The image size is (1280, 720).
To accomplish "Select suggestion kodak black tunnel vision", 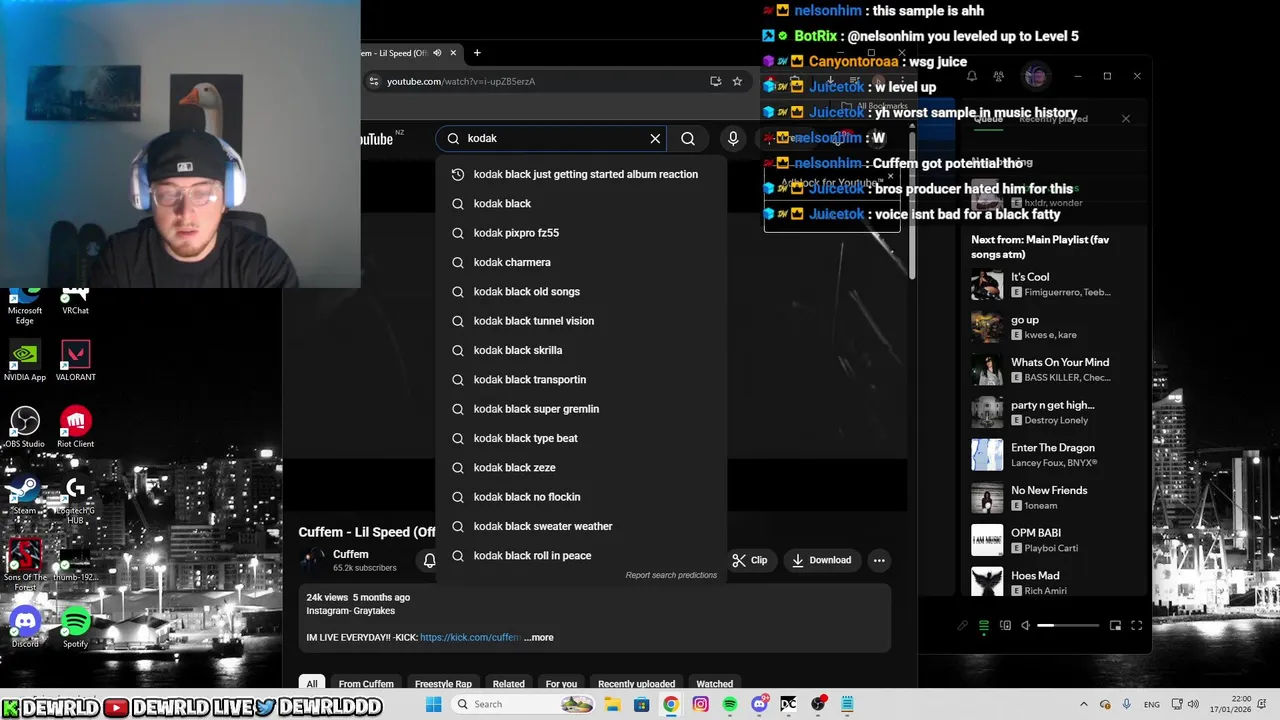I will pos(581,321).
